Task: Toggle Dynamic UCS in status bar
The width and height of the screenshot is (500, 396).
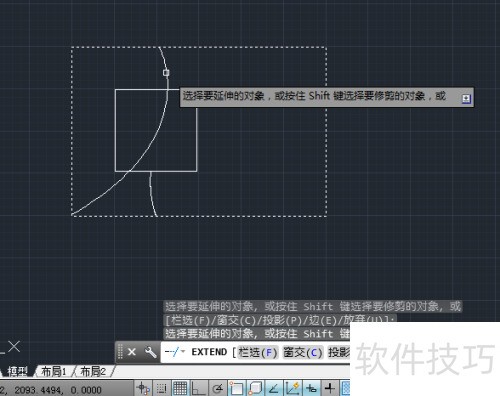Action: pyautogui.click(x=292, y=388)
